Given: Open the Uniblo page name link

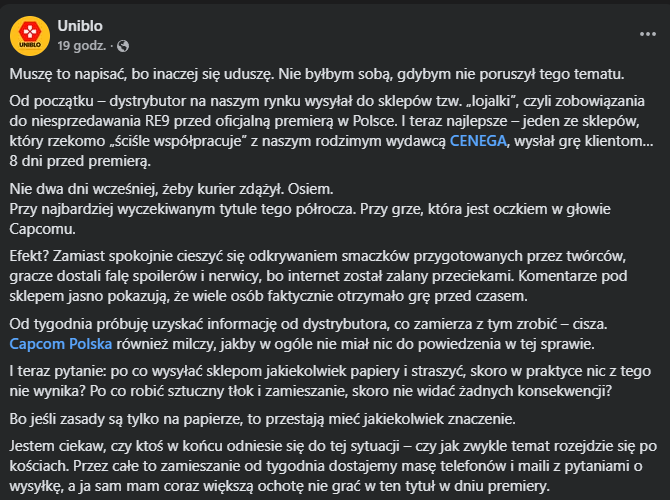Looking at the screenshot, I should tap(81, 26).
